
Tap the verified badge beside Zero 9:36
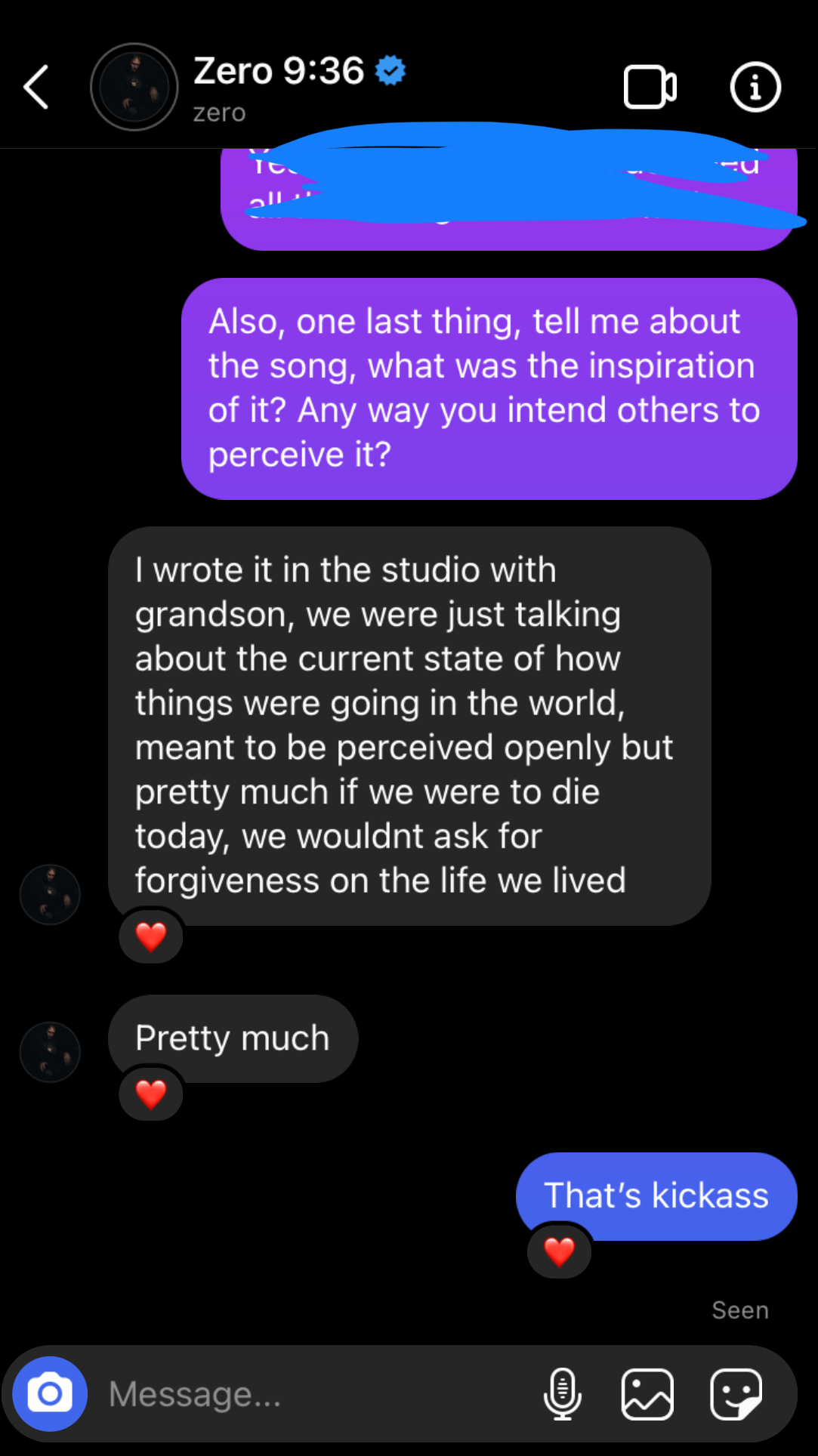[x=390, y=71]
